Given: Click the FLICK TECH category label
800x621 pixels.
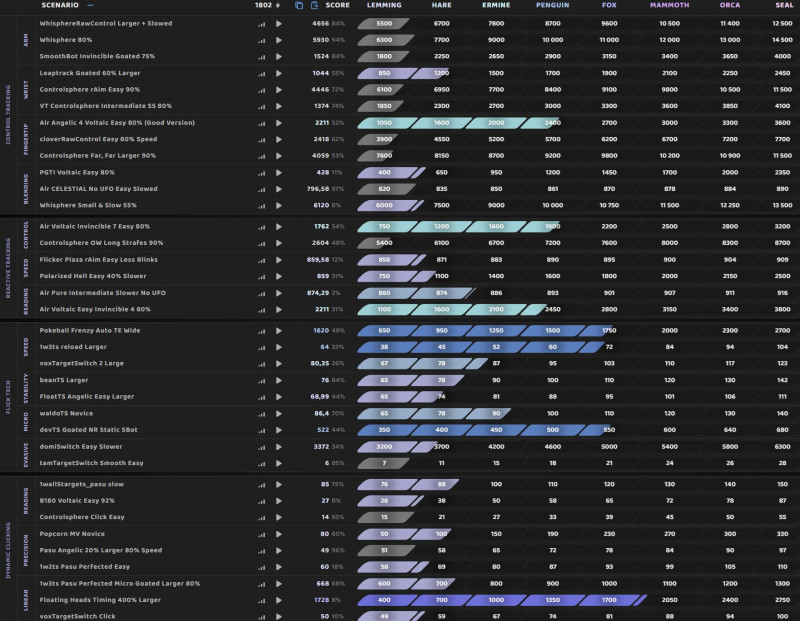Looking at the screenshot, I should pos(8,396).
